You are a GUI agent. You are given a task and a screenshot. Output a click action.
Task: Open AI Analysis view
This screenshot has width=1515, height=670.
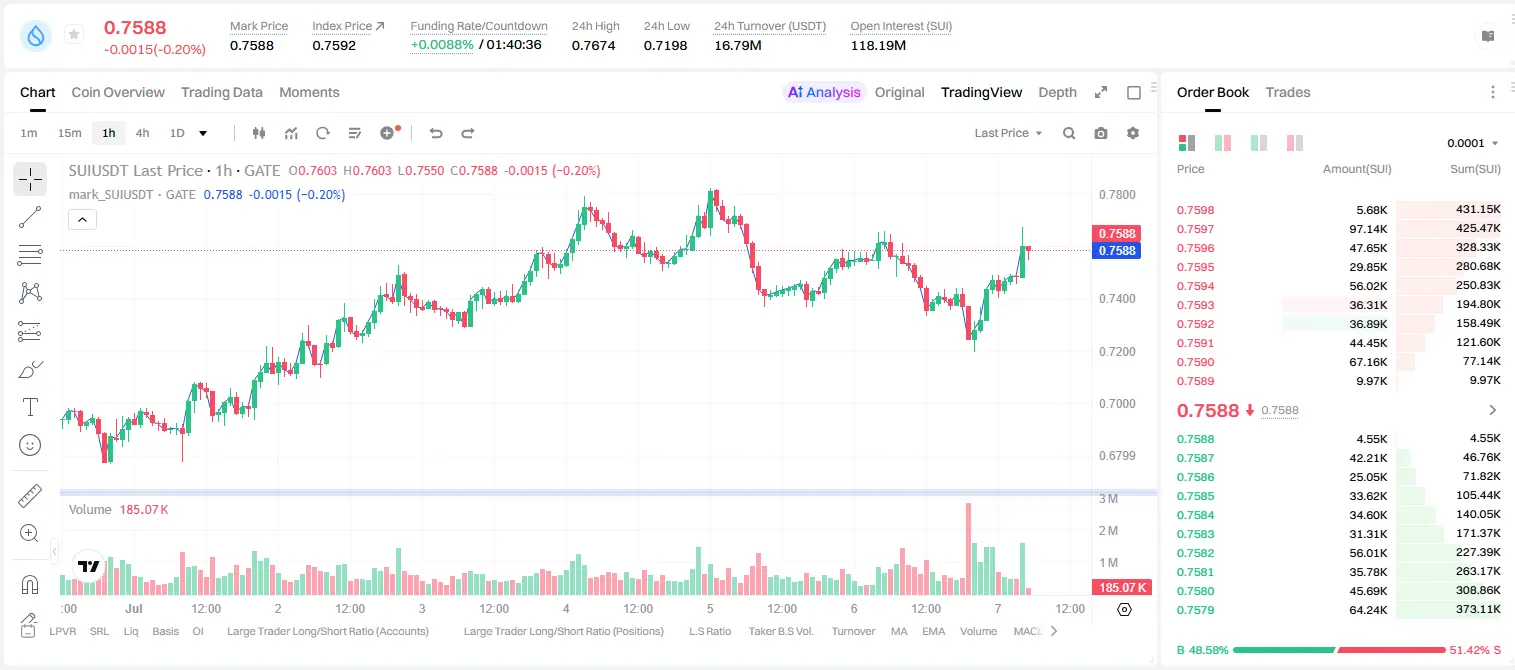pos(824,92)
